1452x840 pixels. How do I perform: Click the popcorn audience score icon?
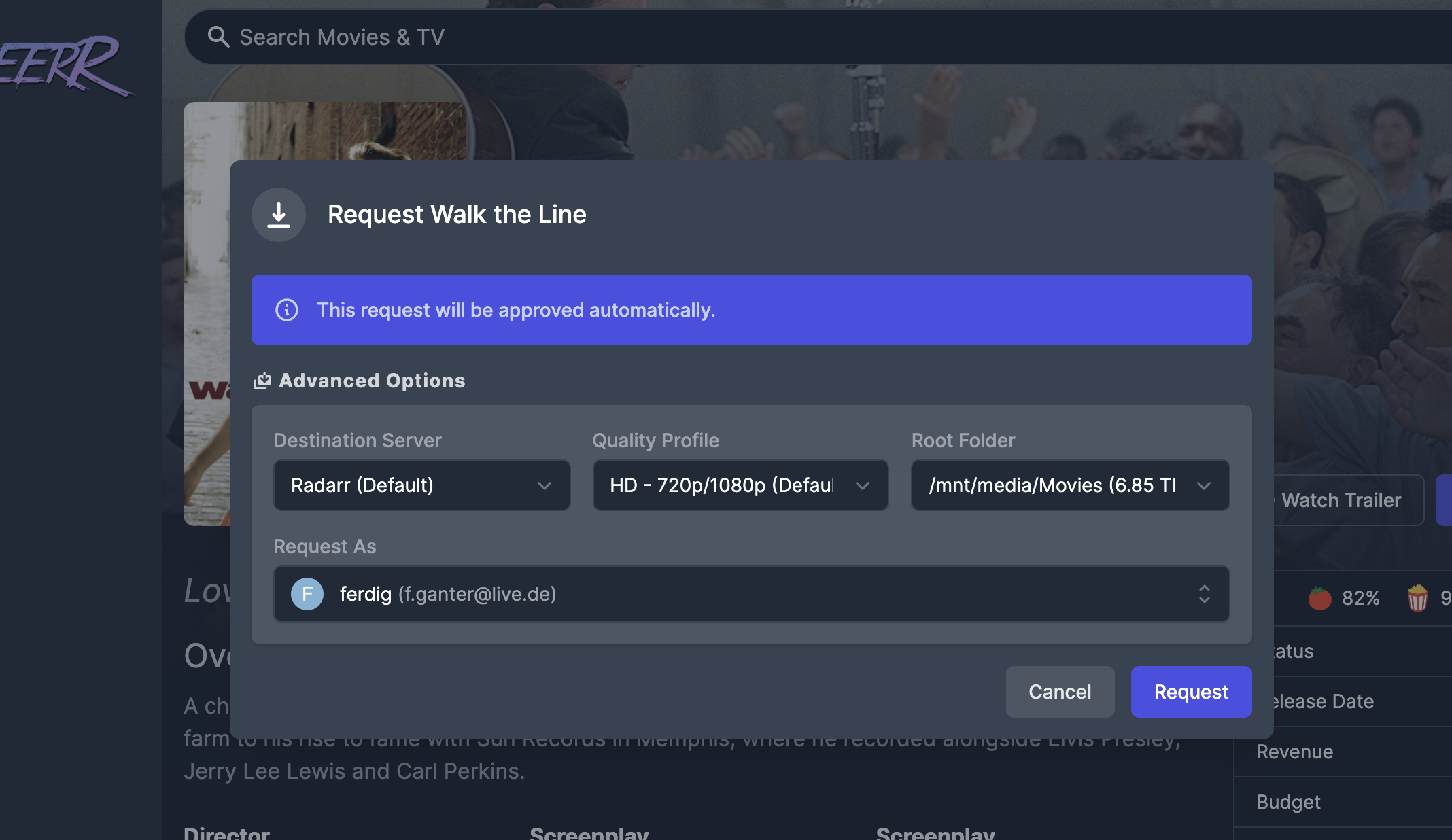tap(1418, 598)
